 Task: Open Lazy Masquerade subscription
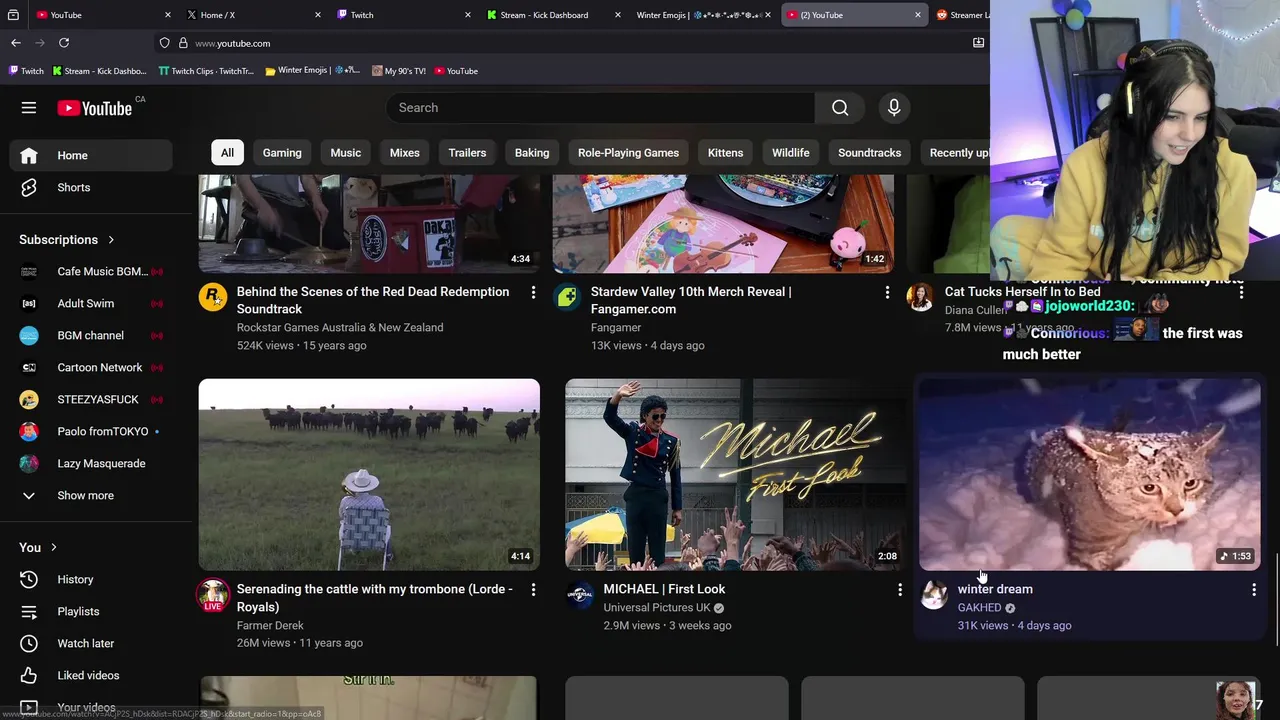pos(91,463)
